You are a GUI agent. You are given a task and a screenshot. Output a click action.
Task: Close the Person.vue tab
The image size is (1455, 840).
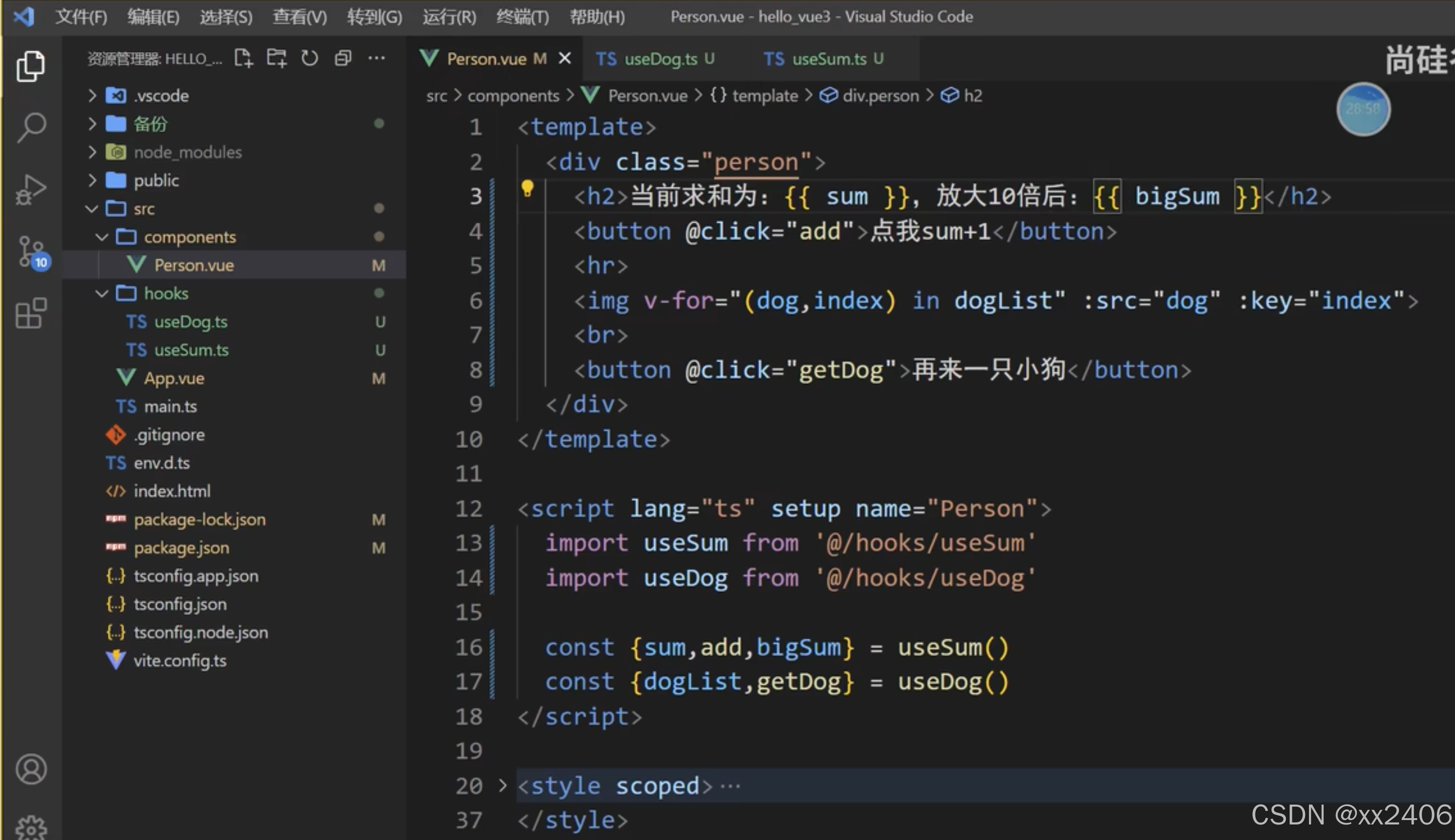pyautogui.click(x=565, y=59)
